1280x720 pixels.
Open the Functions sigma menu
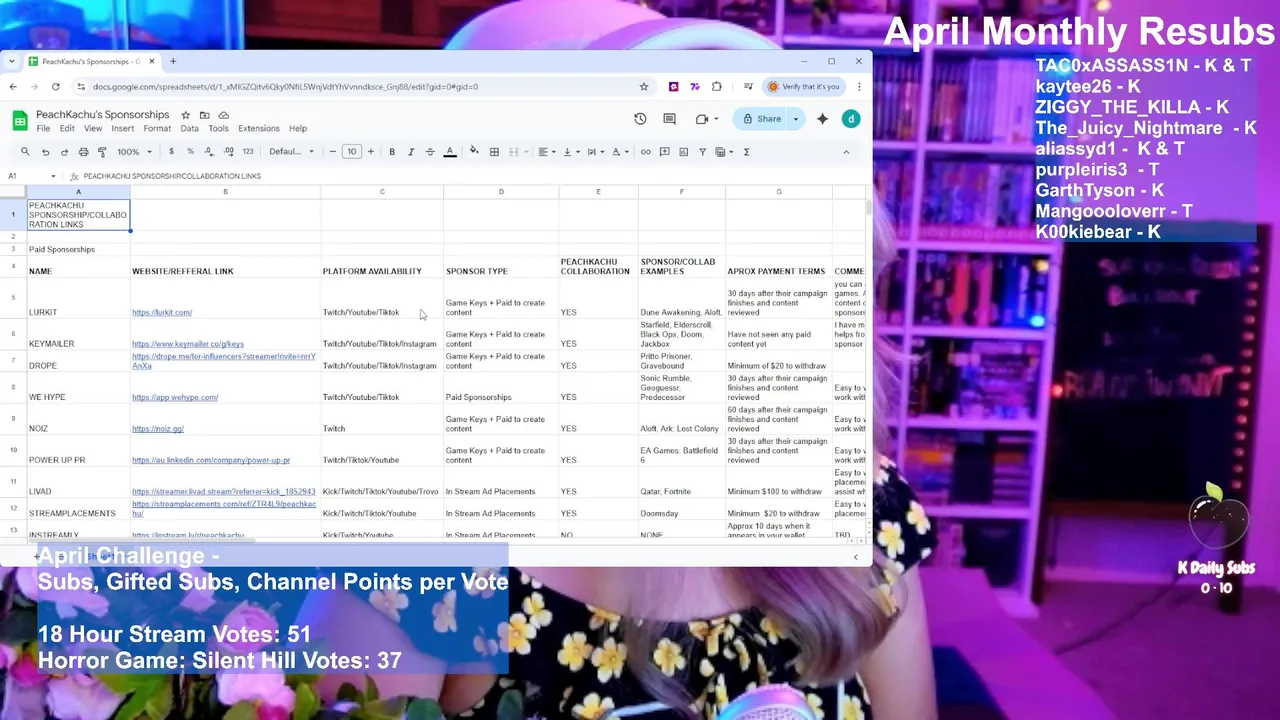[746, 152]
